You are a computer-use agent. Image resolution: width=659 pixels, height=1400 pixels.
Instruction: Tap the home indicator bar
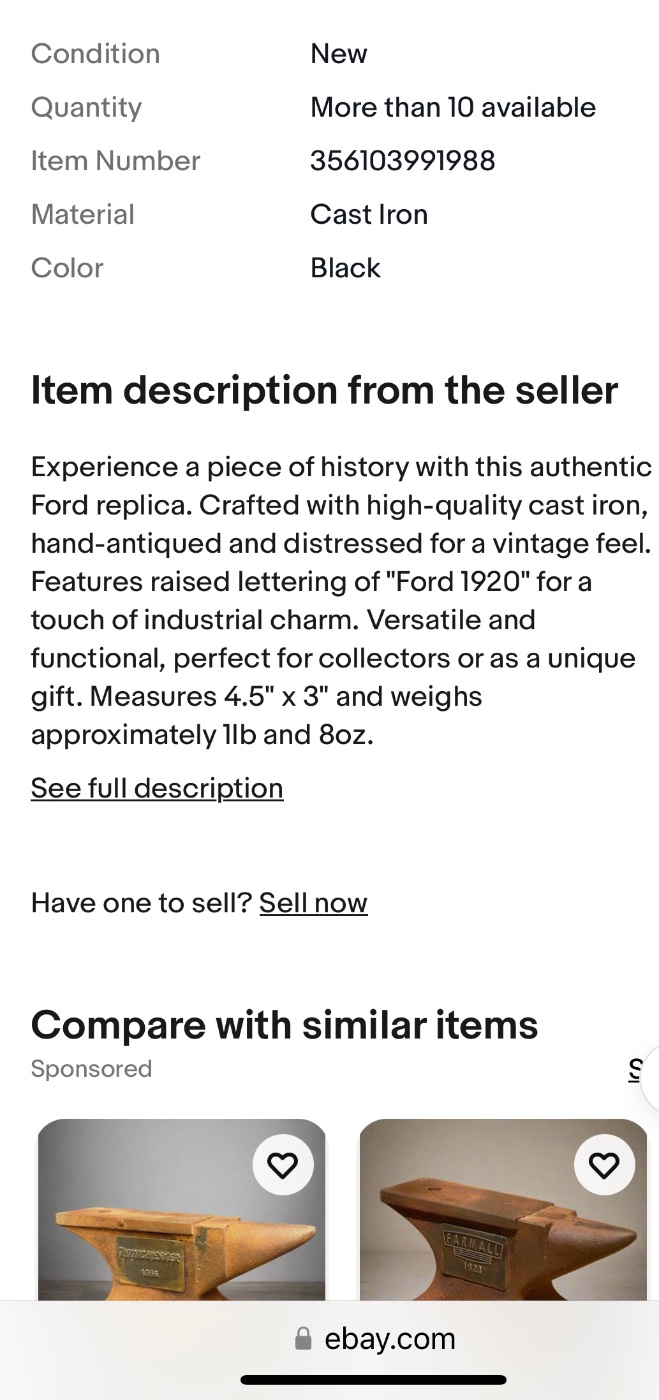click(x=373, y=1380)
